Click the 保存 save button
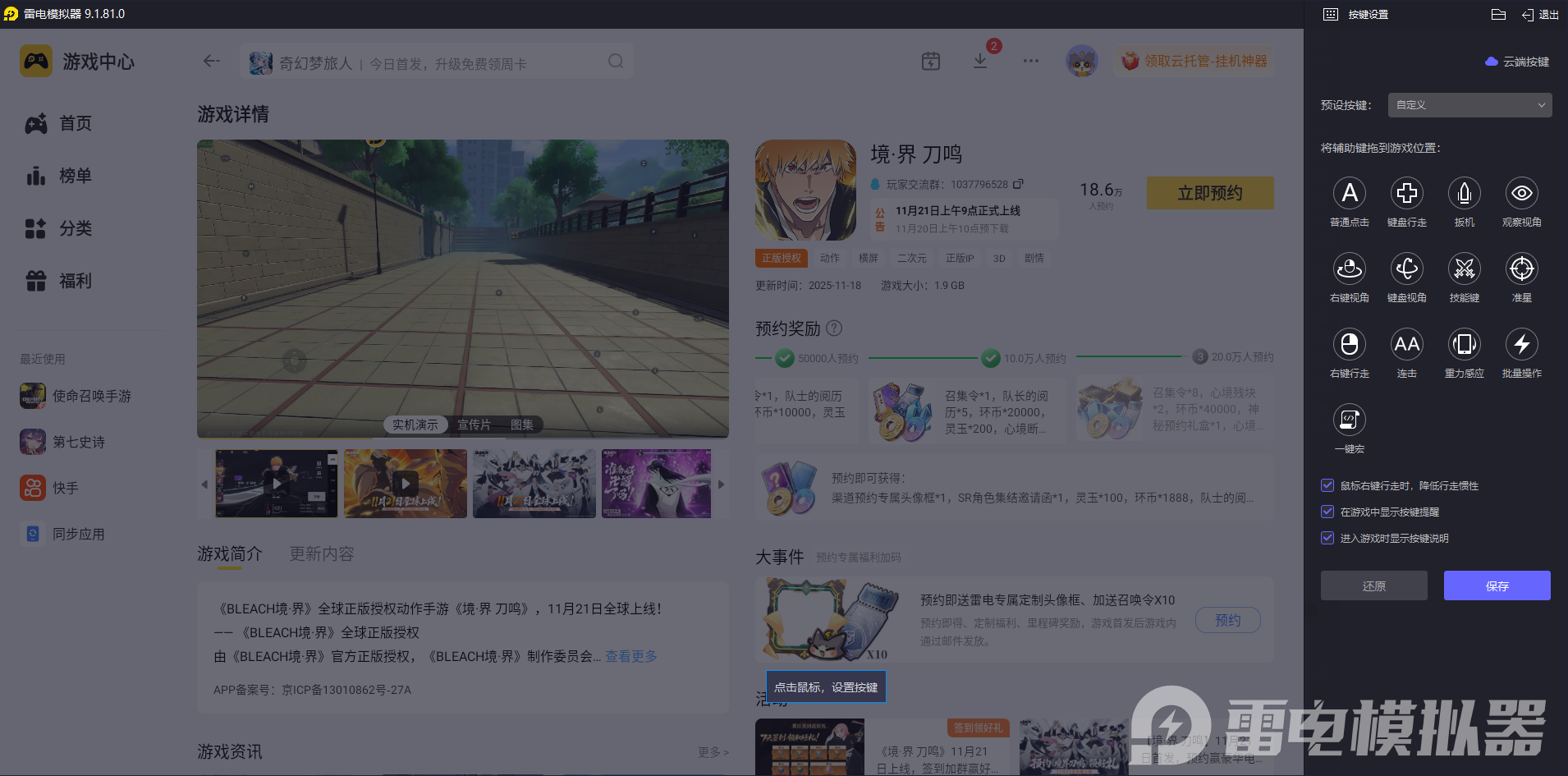 1497,585
